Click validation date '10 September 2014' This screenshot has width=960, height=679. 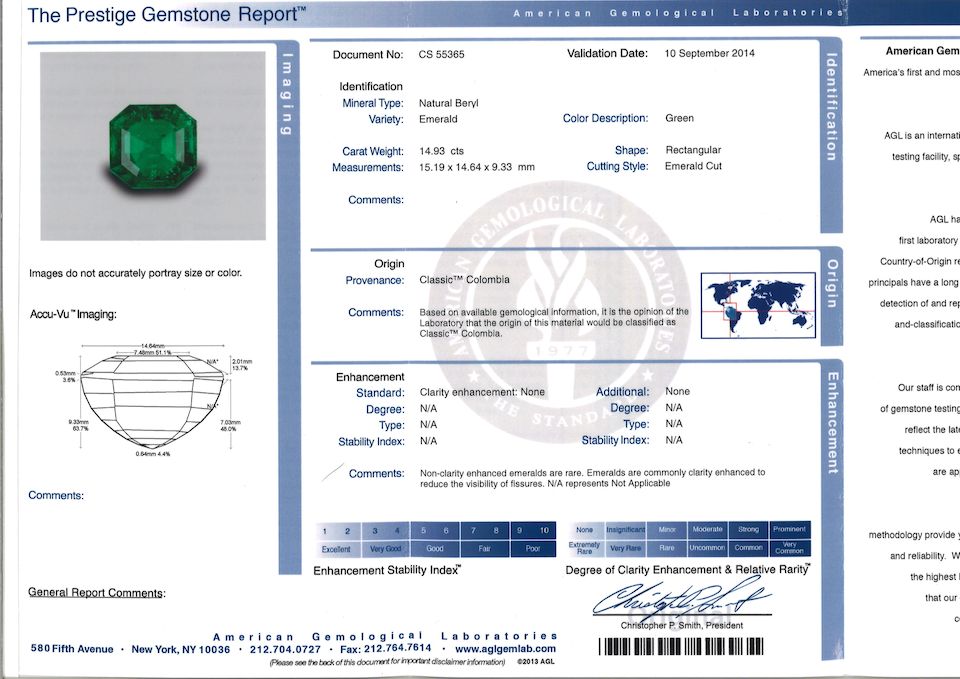[x=710, y=53]
